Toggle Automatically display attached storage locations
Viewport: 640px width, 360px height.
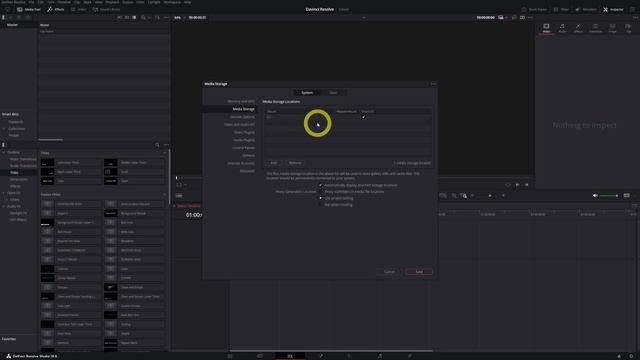coord(320,185)
